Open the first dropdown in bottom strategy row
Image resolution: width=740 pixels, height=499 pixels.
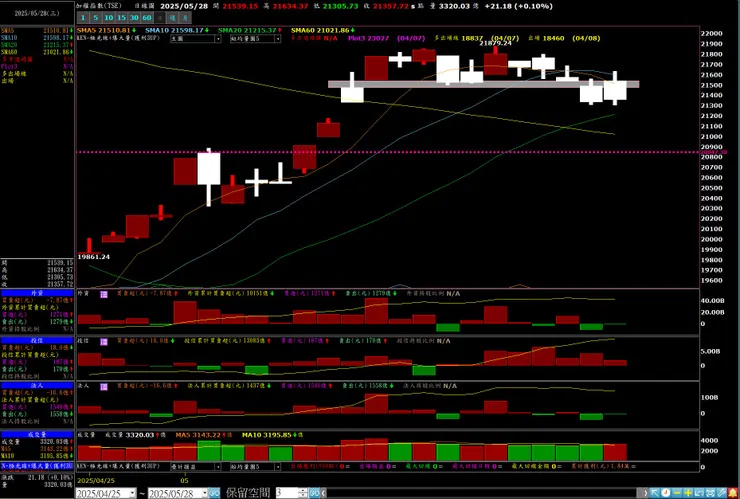coord(196,466)
